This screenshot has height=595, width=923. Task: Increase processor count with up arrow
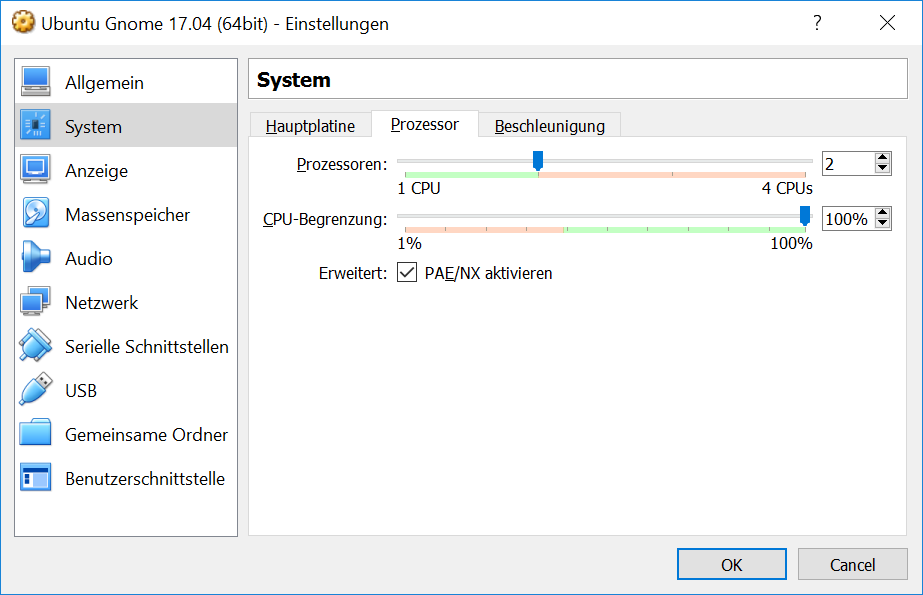[x=882, y=158]
